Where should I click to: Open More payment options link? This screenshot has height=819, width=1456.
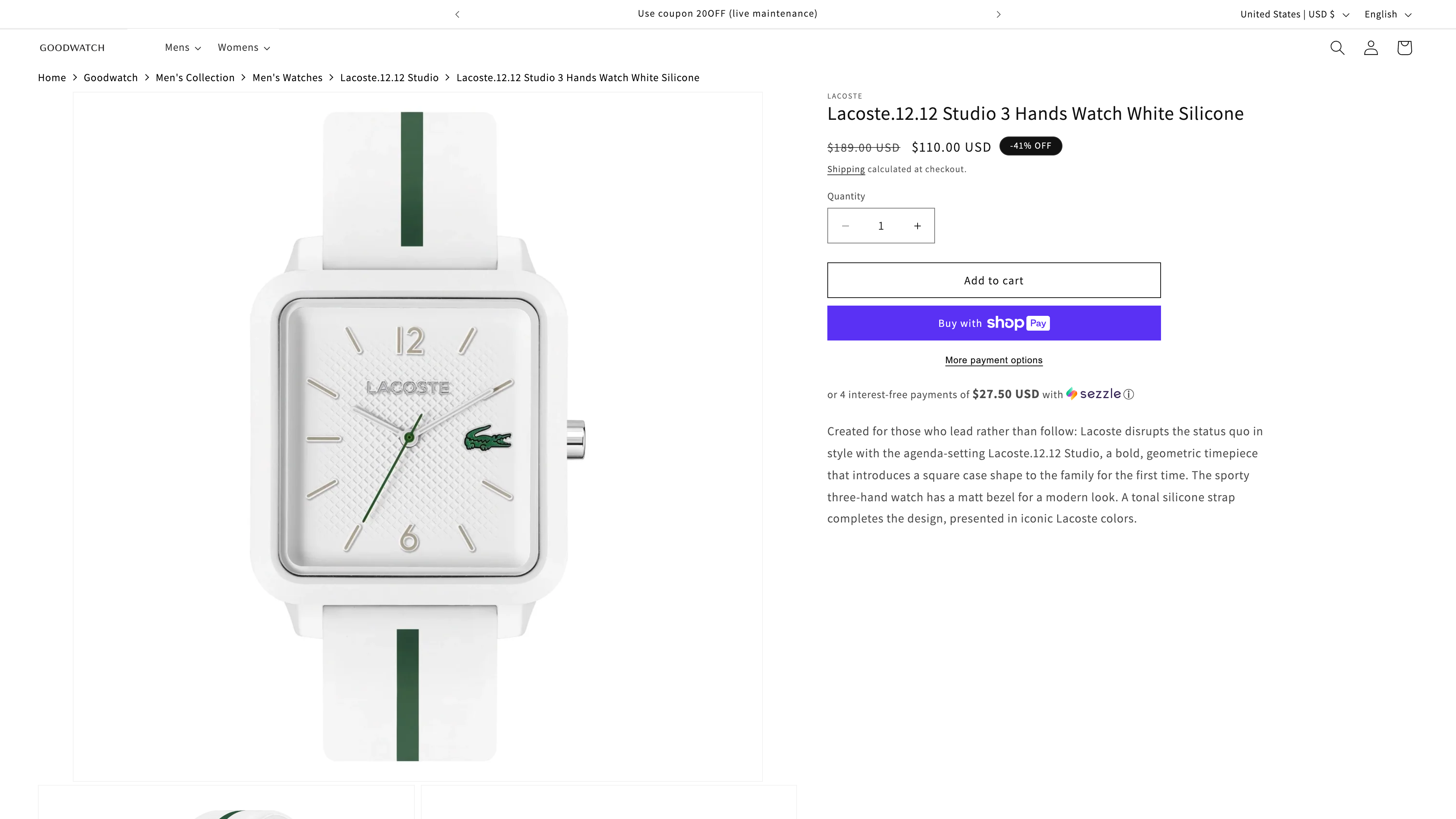(x=994, y=360)
